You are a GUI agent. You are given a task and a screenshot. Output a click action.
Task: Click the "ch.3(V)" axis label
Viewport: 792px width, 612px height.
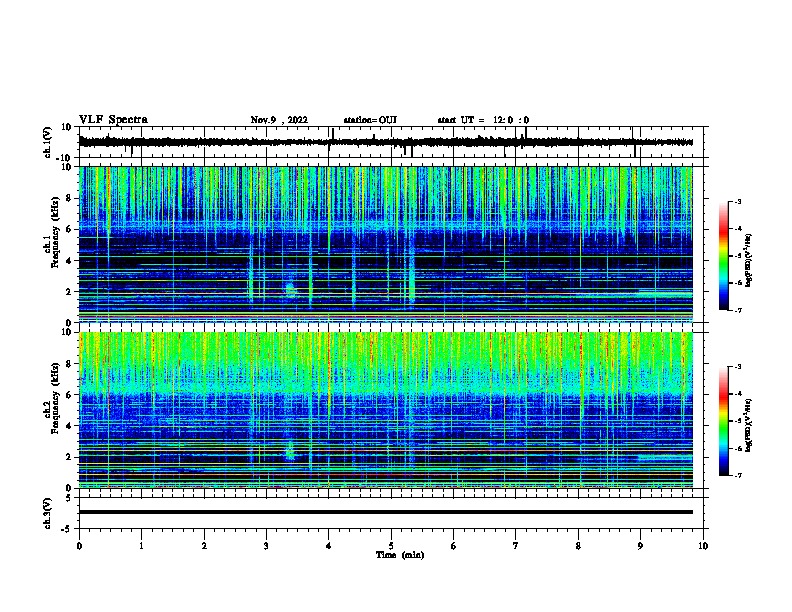(x=47, y=513)
